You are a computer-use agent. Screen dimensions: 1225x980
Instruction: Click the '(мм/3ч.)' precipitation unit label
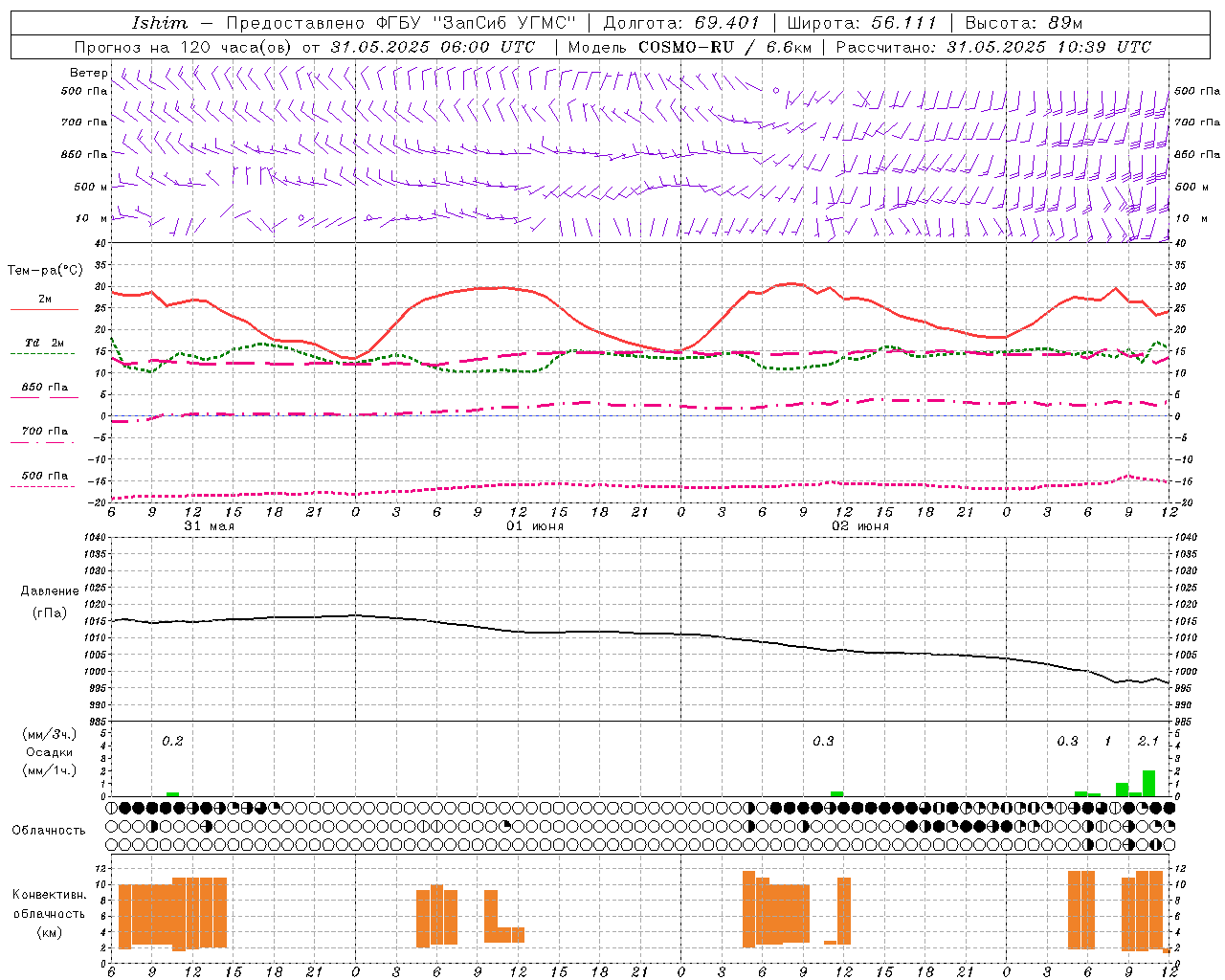pos(48,734)
